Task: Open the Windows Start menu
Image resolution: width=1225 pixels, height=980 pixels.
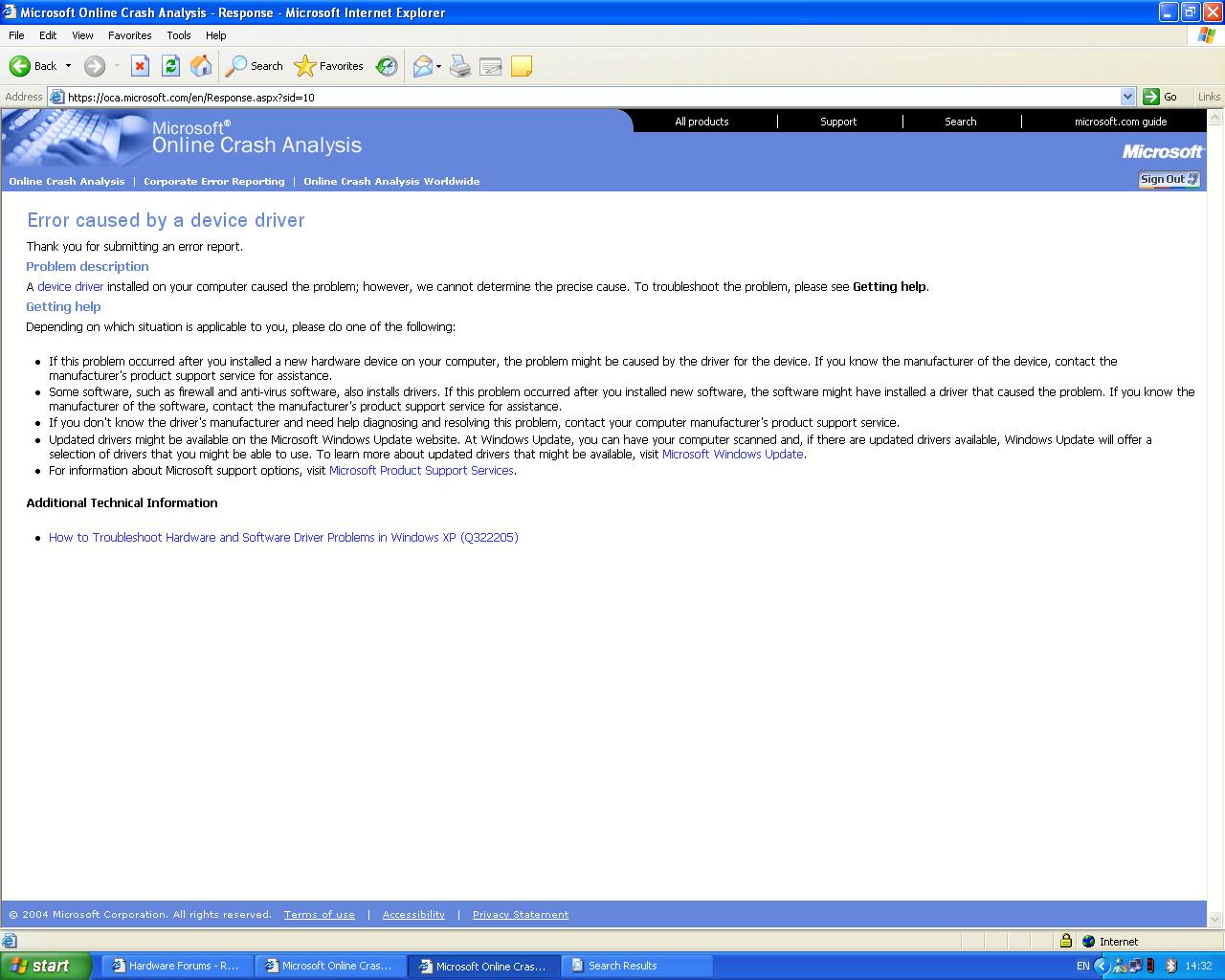Action: click(x=45, y=966)
